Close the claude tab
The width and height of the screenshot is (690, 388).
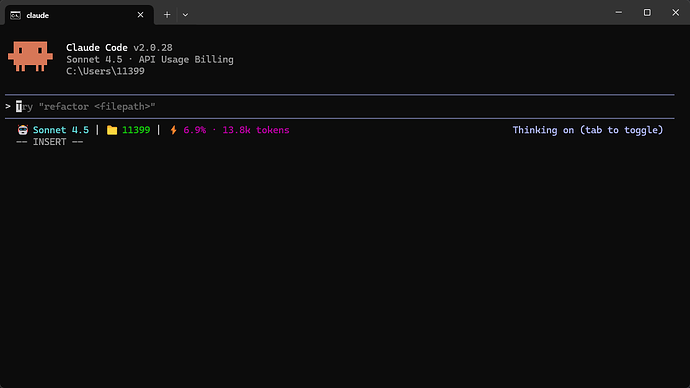click(x=140, y=15)
